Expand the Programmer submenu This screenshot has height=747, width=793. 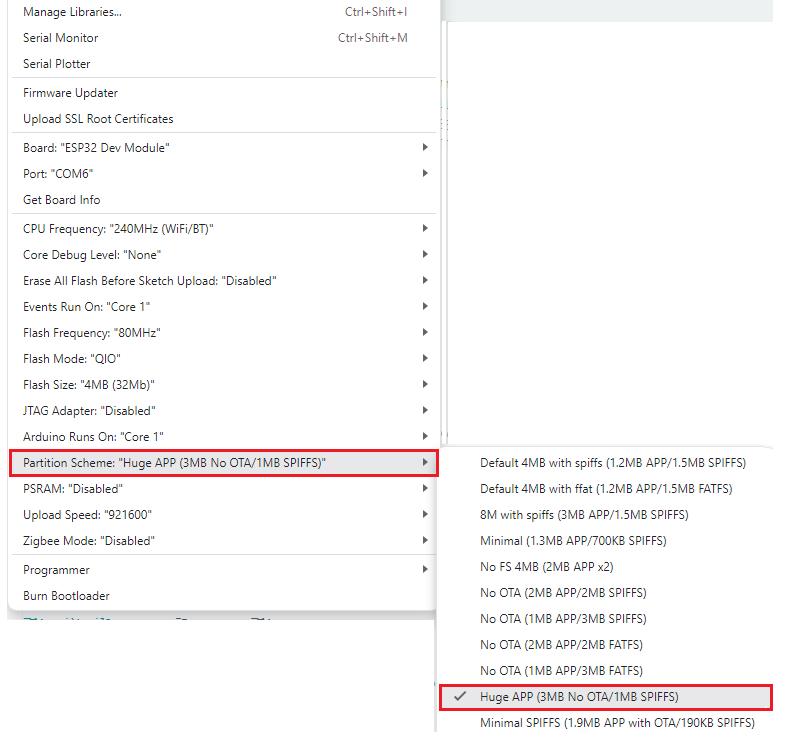(x=223, y=569)
